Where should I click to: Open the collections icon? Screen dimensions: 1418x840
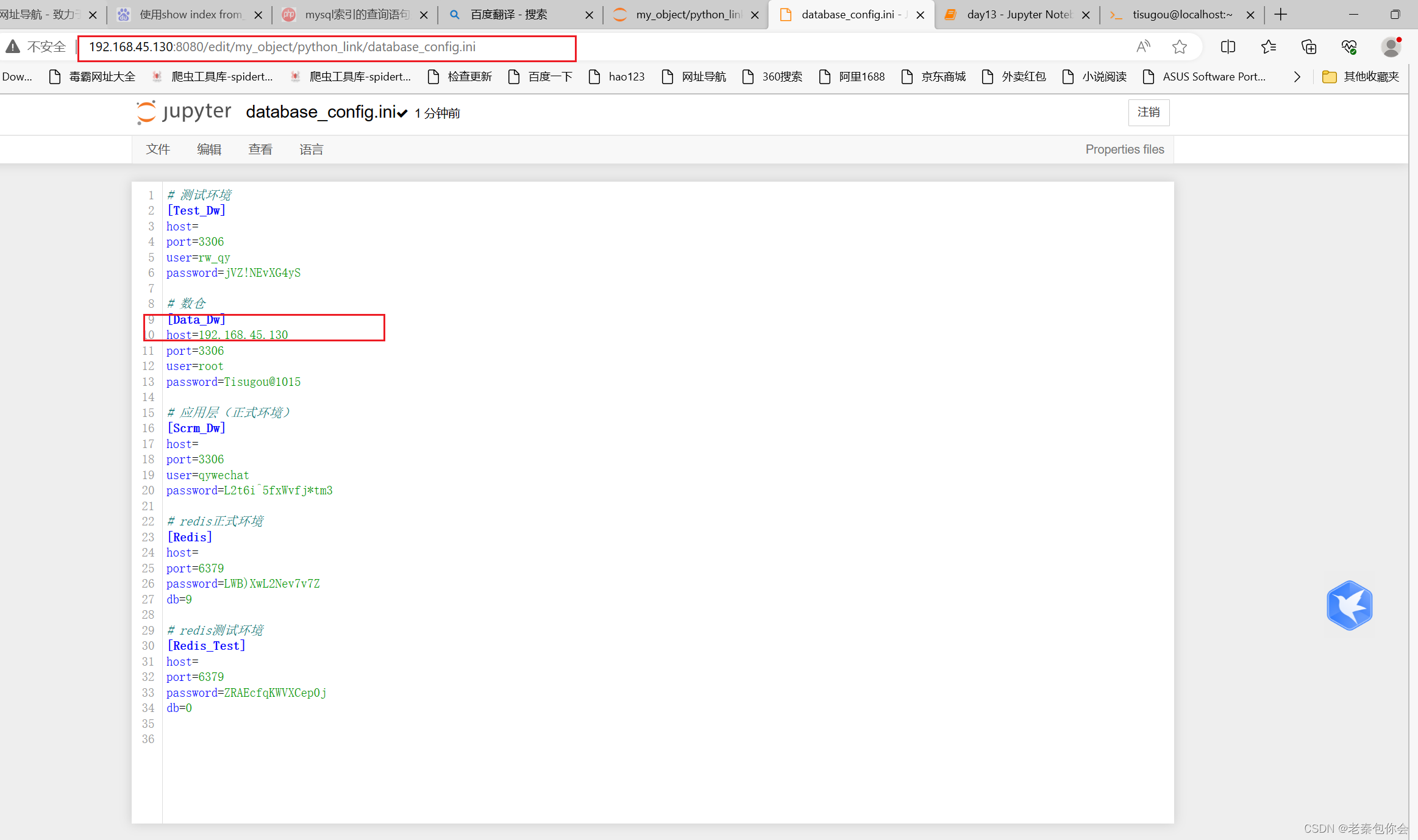tap(1309, 47)
